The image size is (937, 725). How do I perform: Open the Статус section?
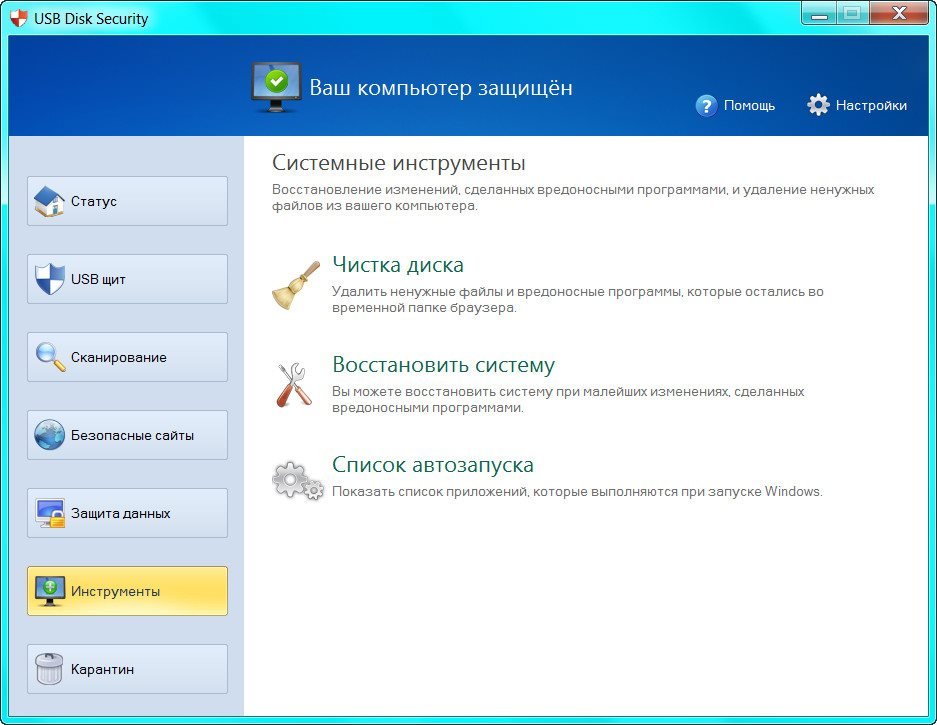click(x=127, y=201)
